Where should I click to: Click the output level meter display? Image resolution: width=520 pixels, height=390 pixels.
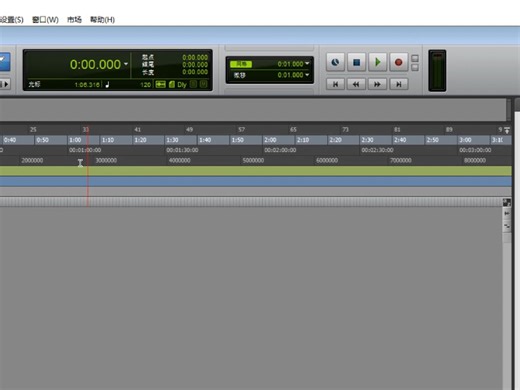[x=437, y=70]
